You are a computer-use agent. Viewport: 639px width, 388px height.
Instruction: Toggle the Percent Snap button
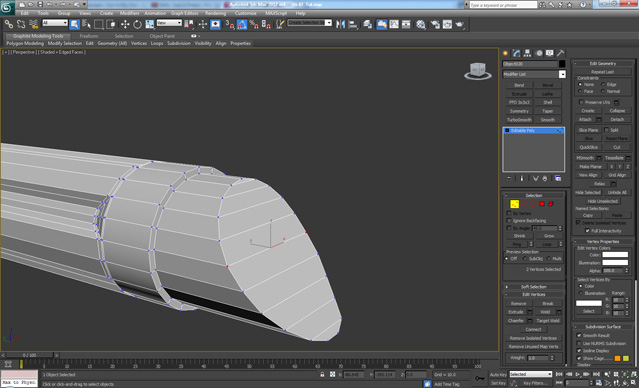click(x=254, y=24)
